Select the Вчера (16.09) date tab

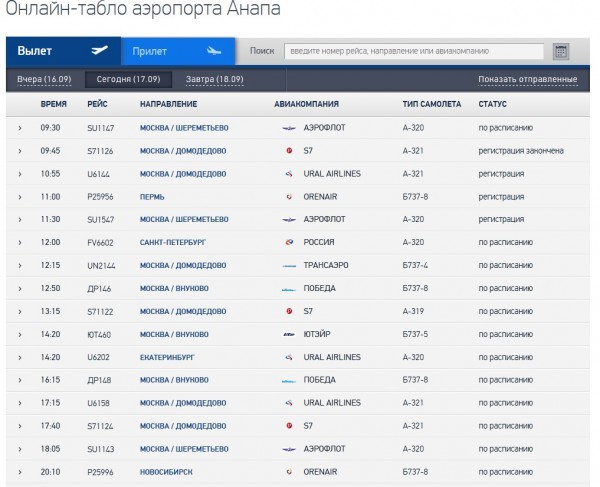pos(42,80)
